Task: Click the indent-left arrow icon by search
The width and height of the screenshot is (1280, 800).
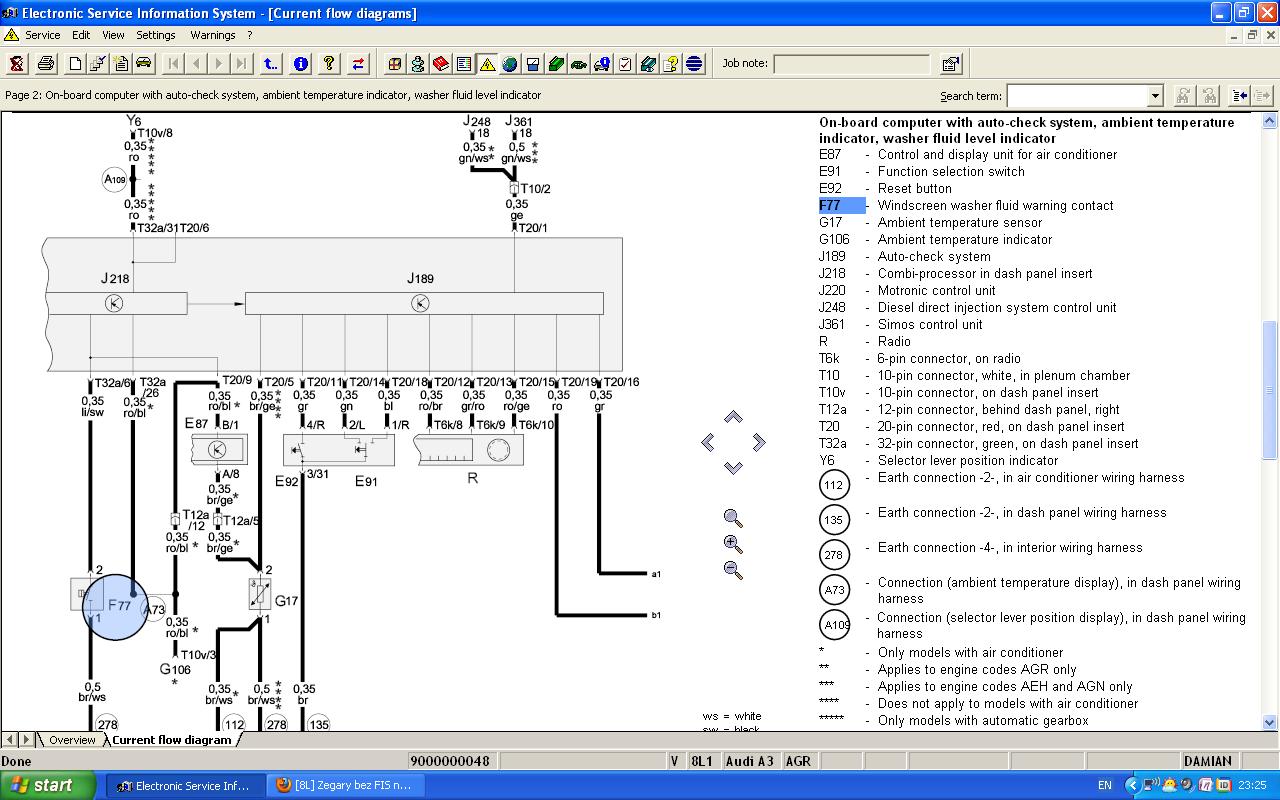Action: click(x=1240, y=96)
